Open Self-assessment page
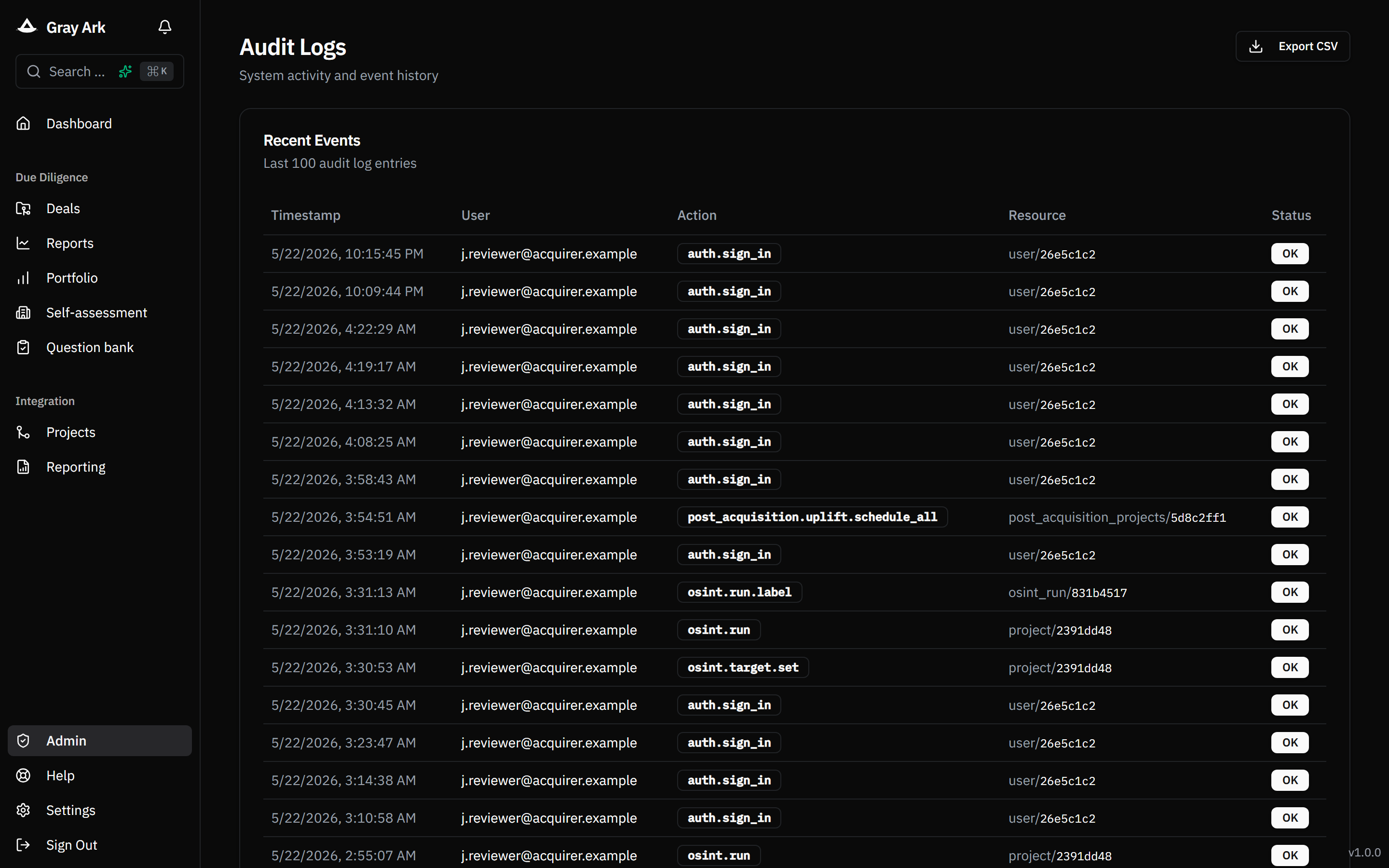The image size is (1389, 868). pos(100,313)
